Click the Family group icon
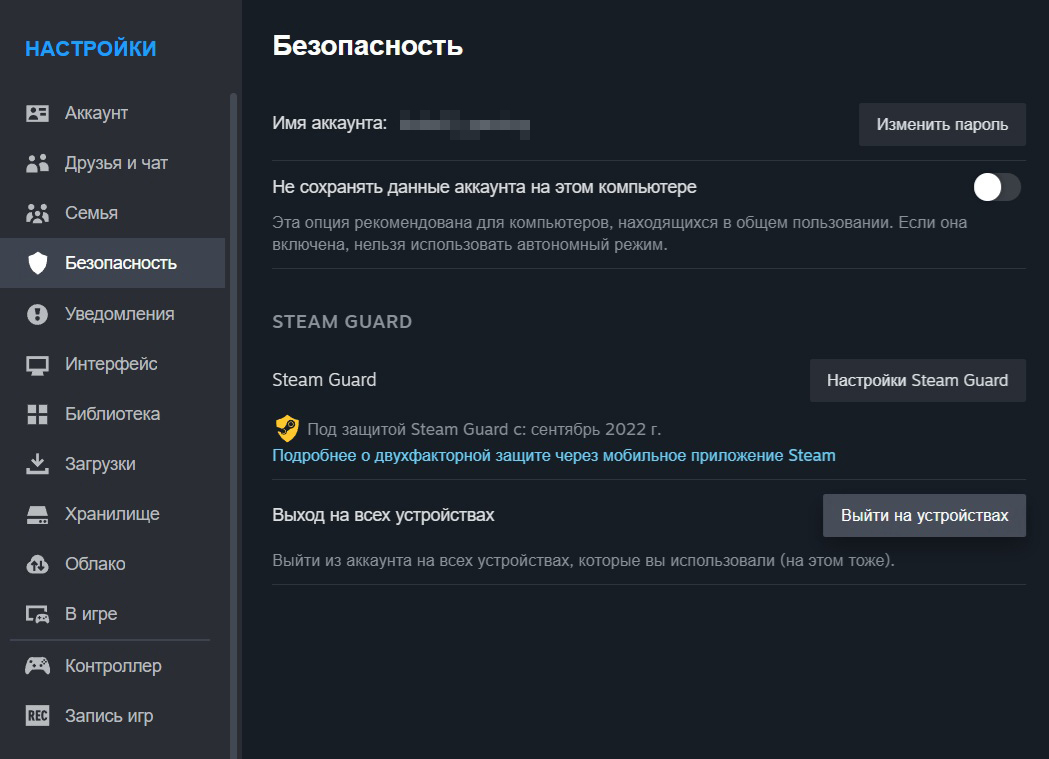 coord(37,213)
